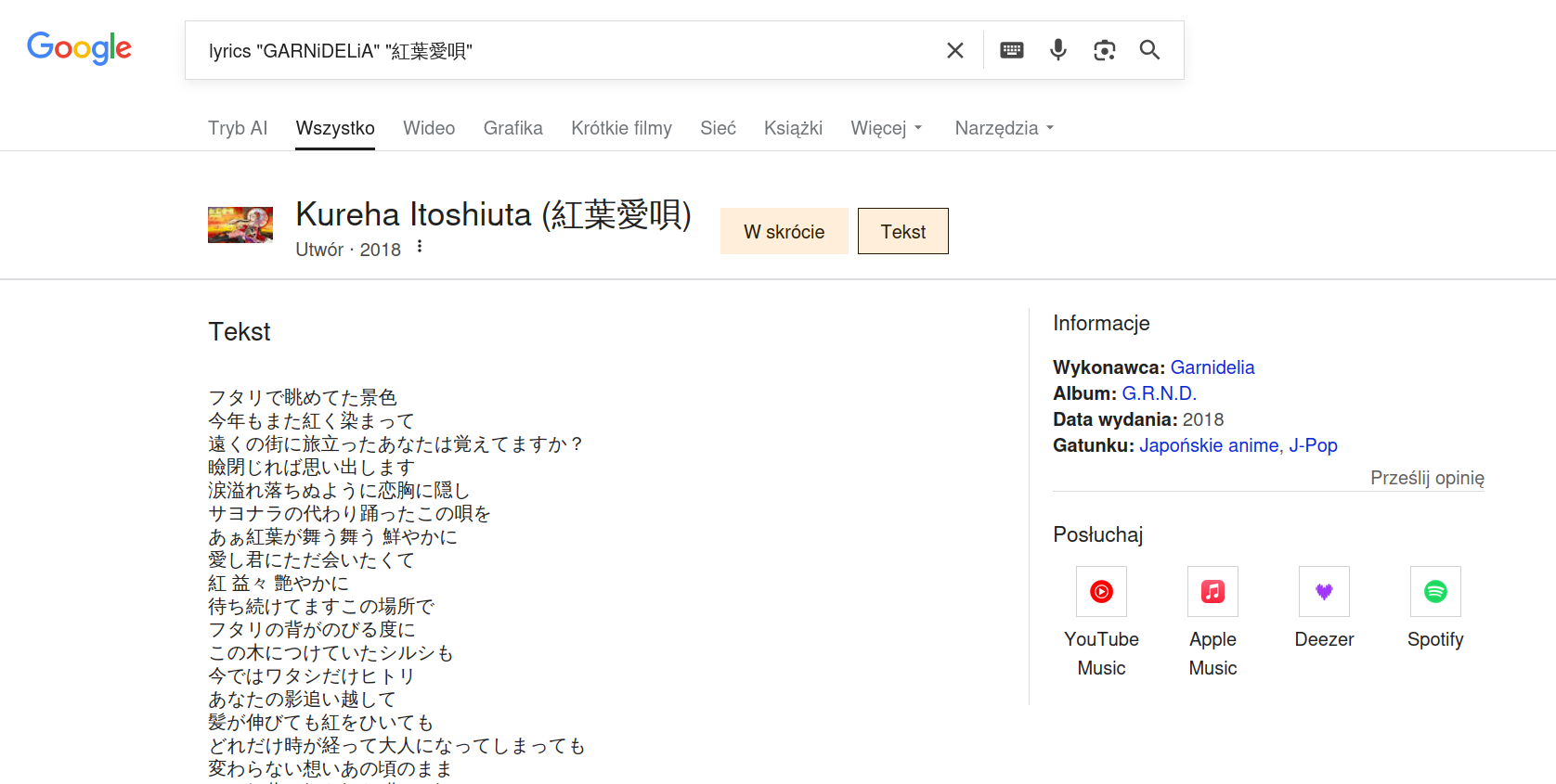1556x784 pixels.
Task: Click the Prześlij opinię feedback link
Action: (1427, 478)
